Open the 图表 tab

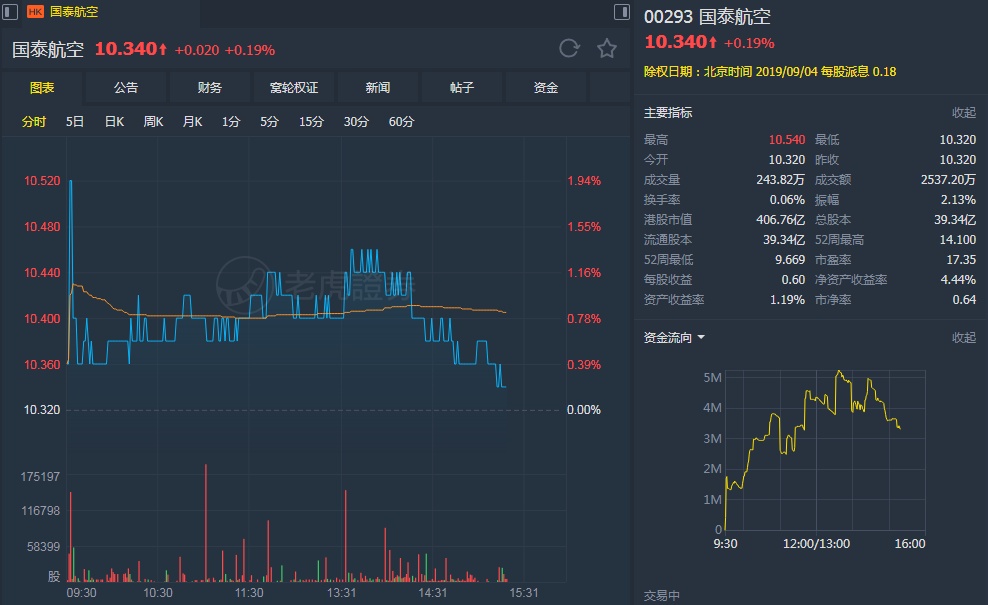[42, 88]
